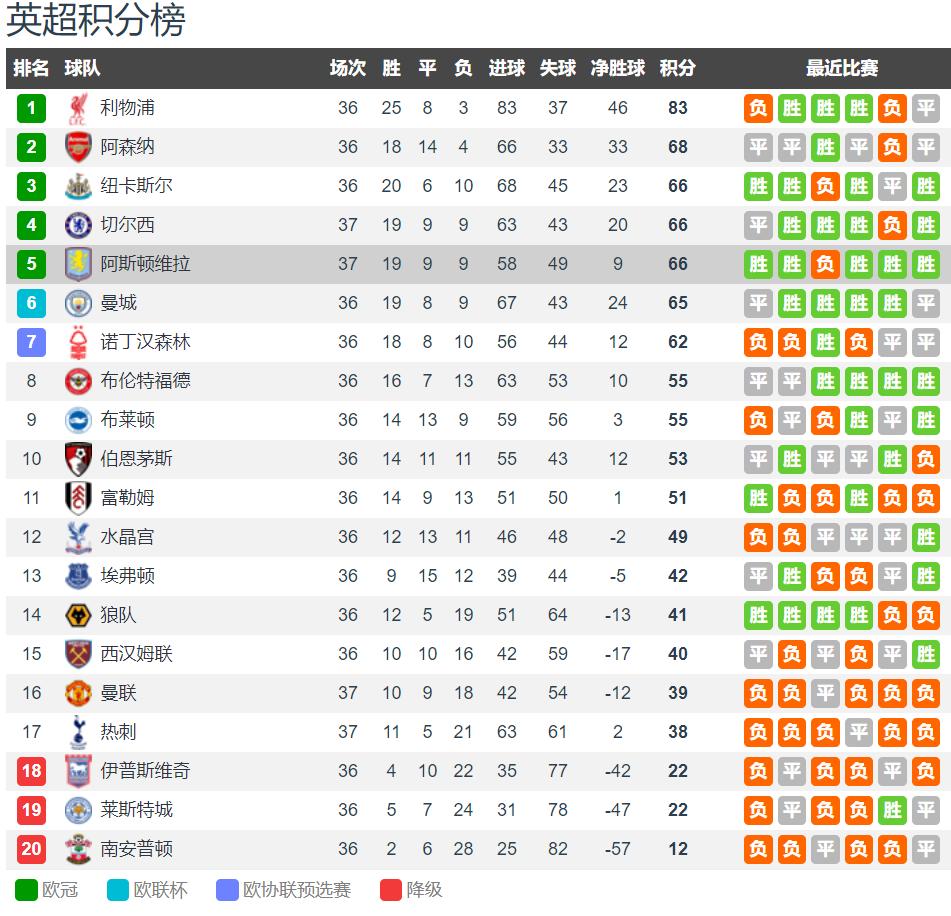
Task: Click the Aston Villa crest icon
Action: (78, 264)
